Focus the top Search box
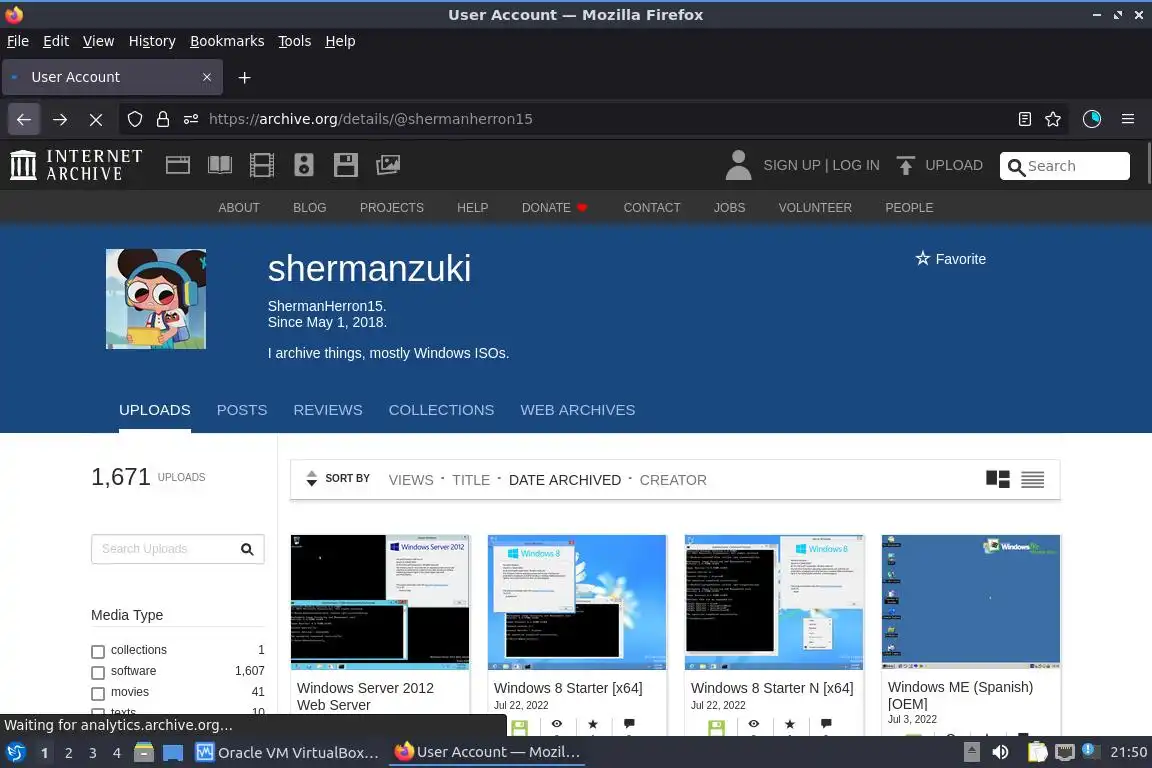Viewport: 1152px width, 768px height. click(x=1065, y=165)
